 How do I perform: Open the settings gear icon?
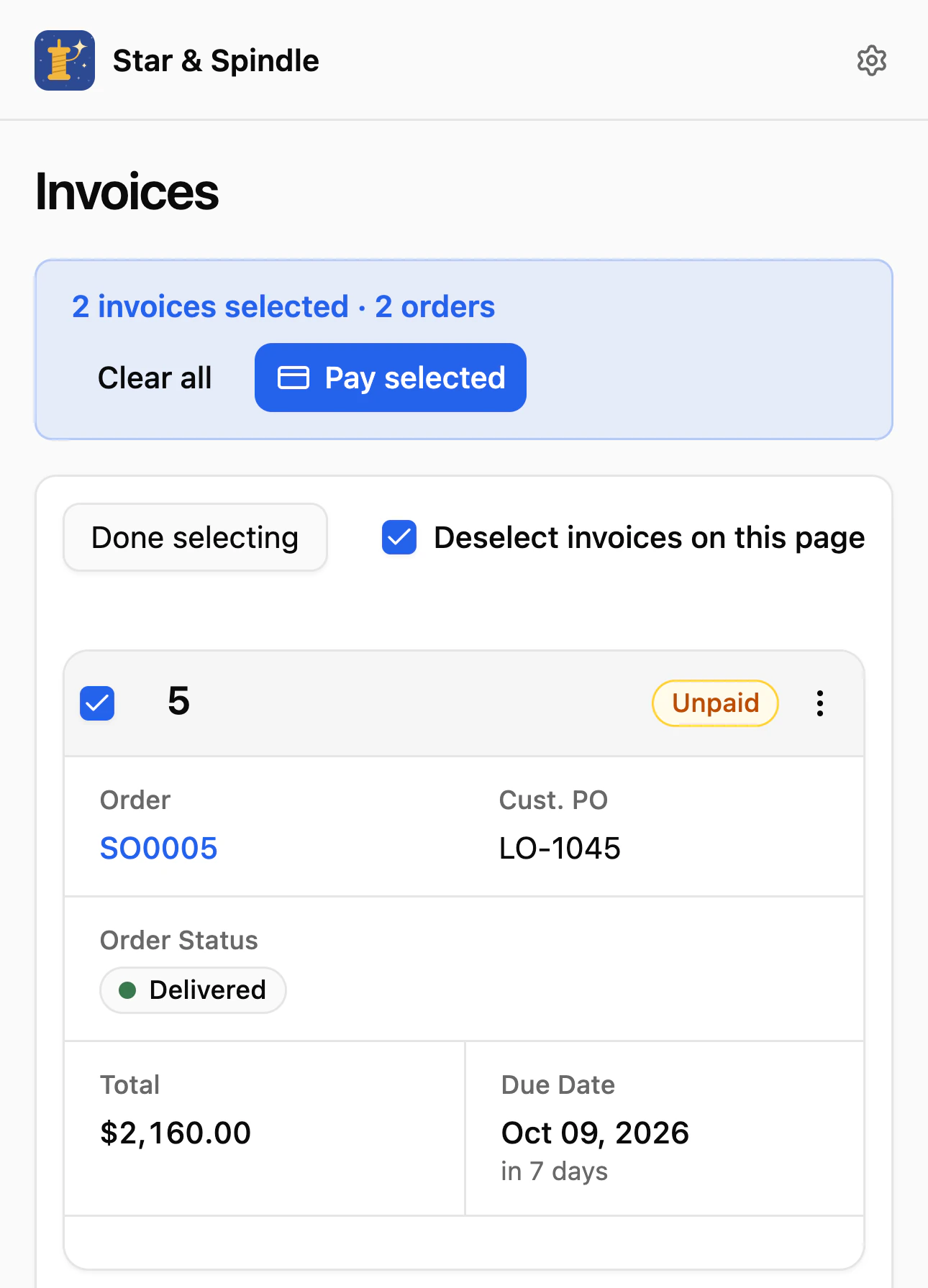pyautogui.click(x=871, y=60)
